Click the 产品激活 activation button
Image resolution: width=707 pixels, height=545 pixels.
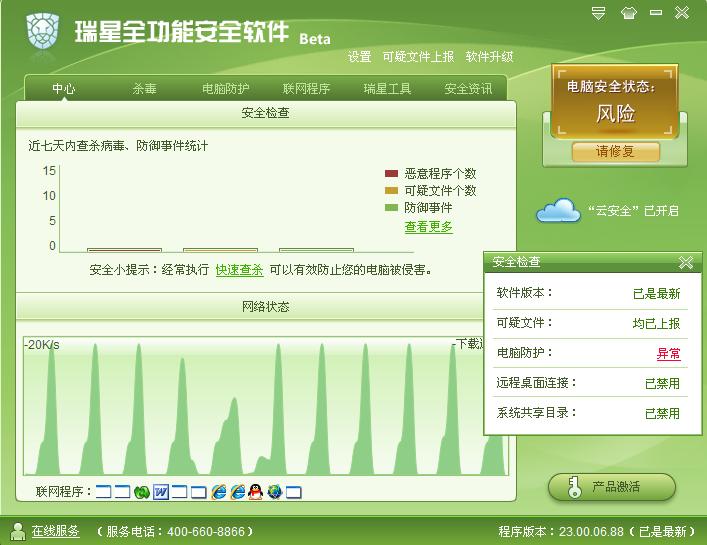612,487
